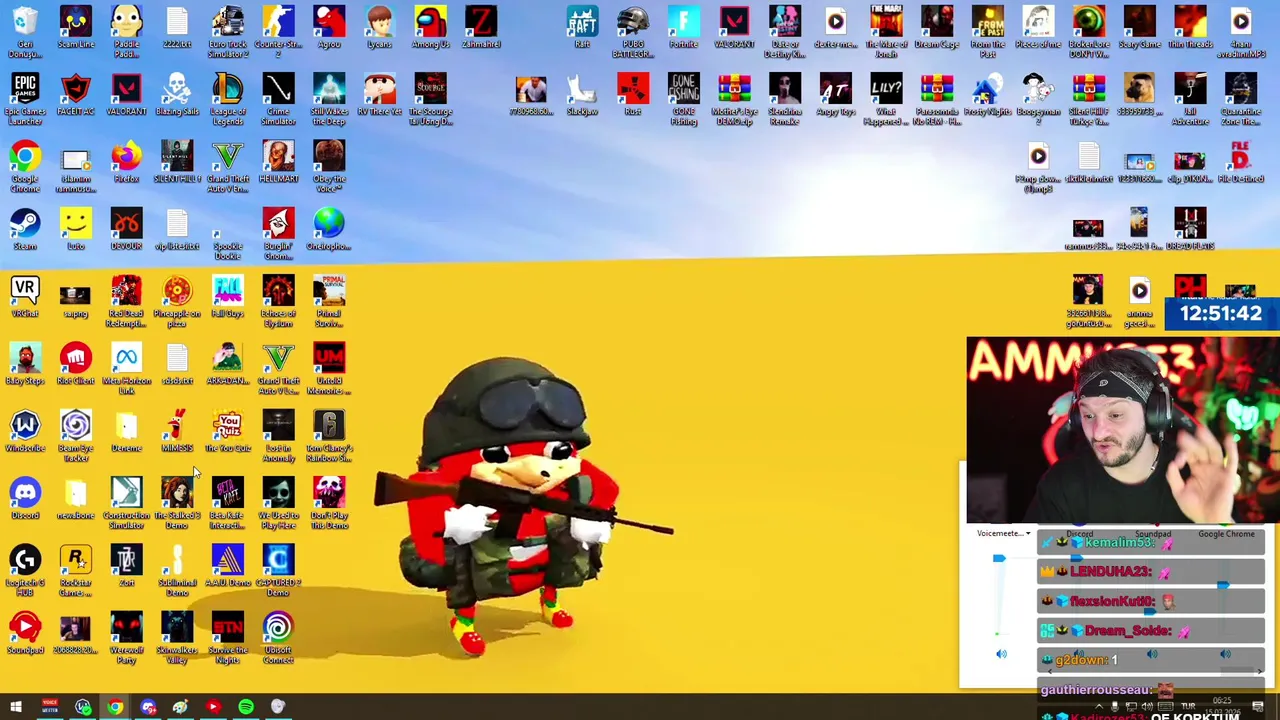
Task: Open the newaBone folder icon
Action: click(x=76, y=498)
